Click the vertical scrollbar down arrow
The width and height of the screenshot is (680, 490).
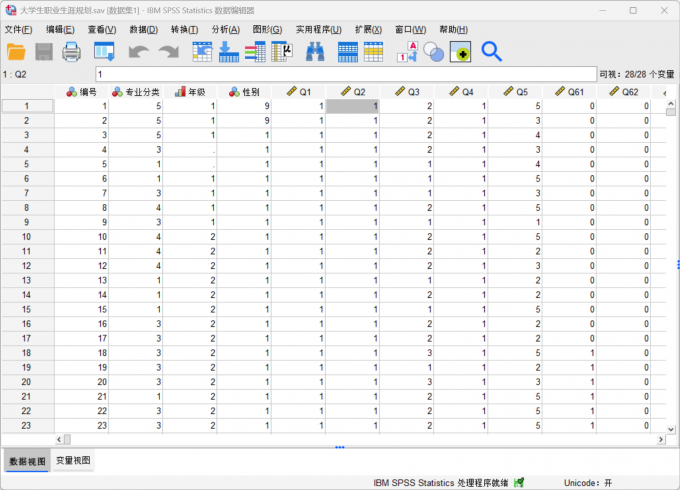pyautogui.click(x=672, y=427)
